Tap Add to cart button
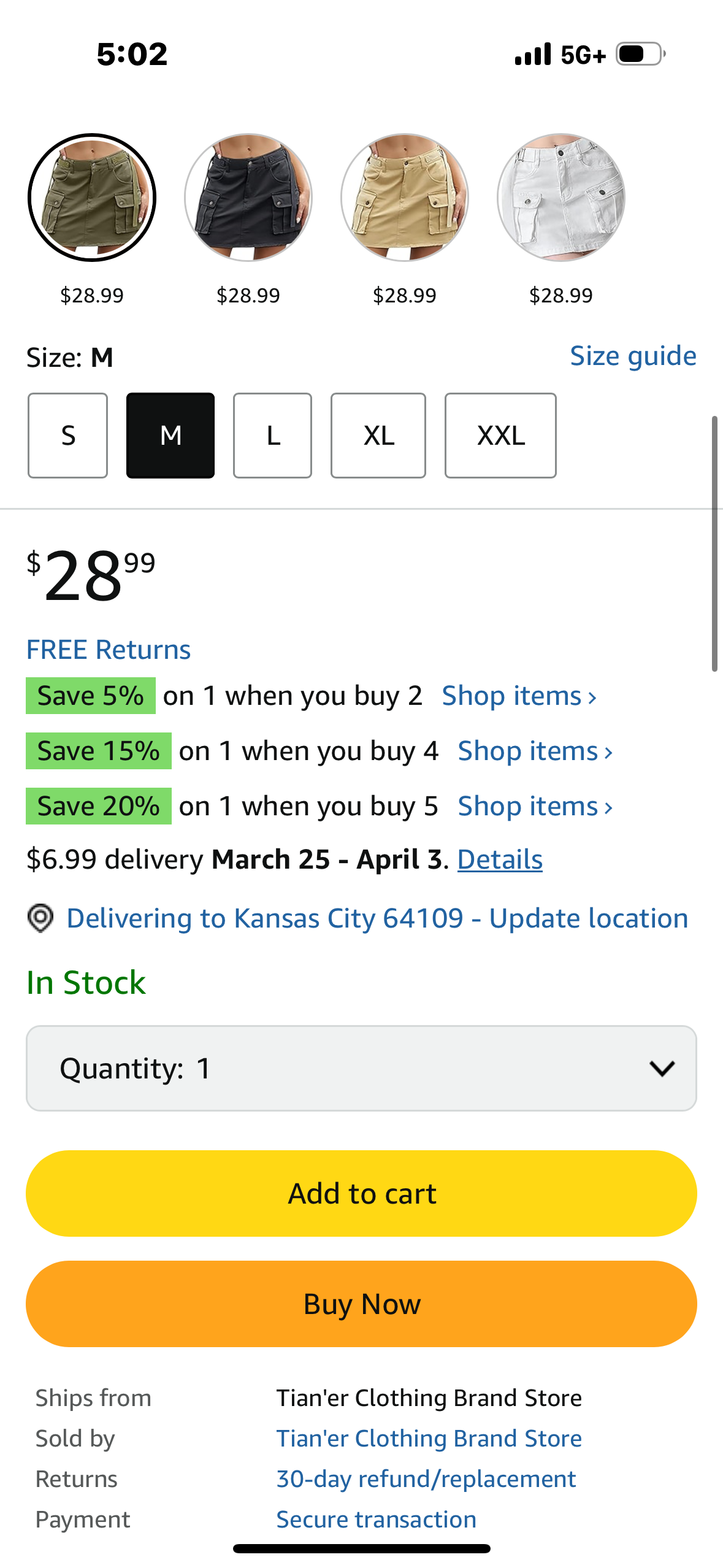 [361, 1193]
